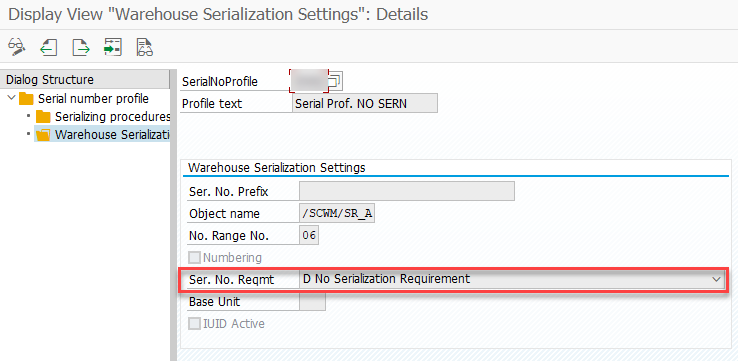Open the Ser. No. Reqmt dropdown arrow
The width and height of the screenshot is (738, 361).
coord(716,280)
